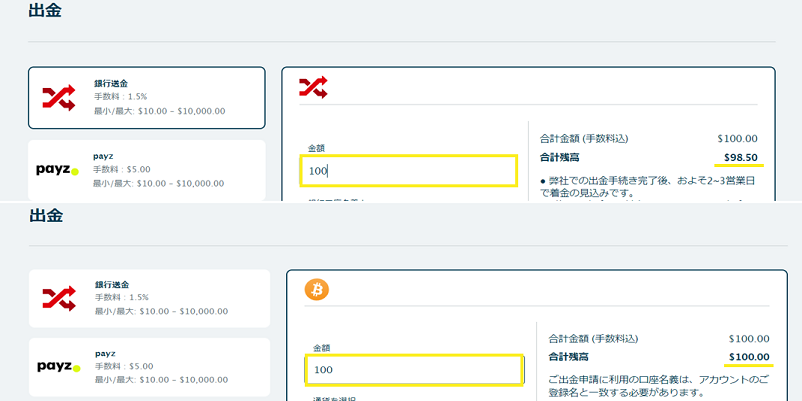Viewport: 802px width, 401px height.
Task: Select the $98.50 合計残高 value
Action: [x=741, y=158]
